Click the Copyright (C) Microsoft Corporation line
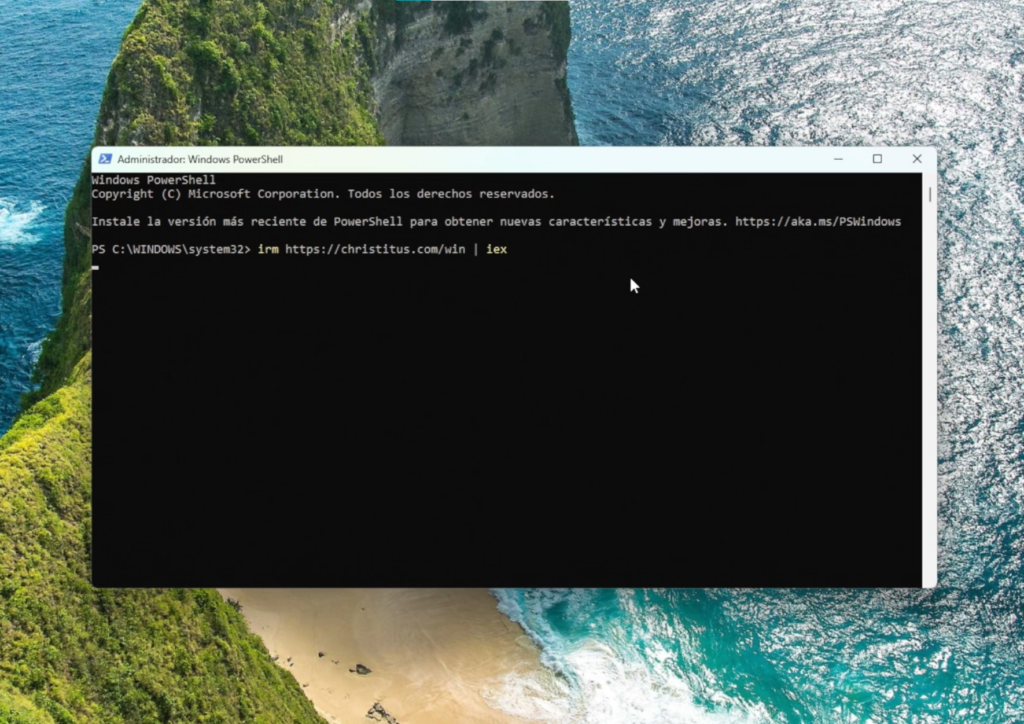1024x724 pixels. pyautogui.click(x=323, y=194)
